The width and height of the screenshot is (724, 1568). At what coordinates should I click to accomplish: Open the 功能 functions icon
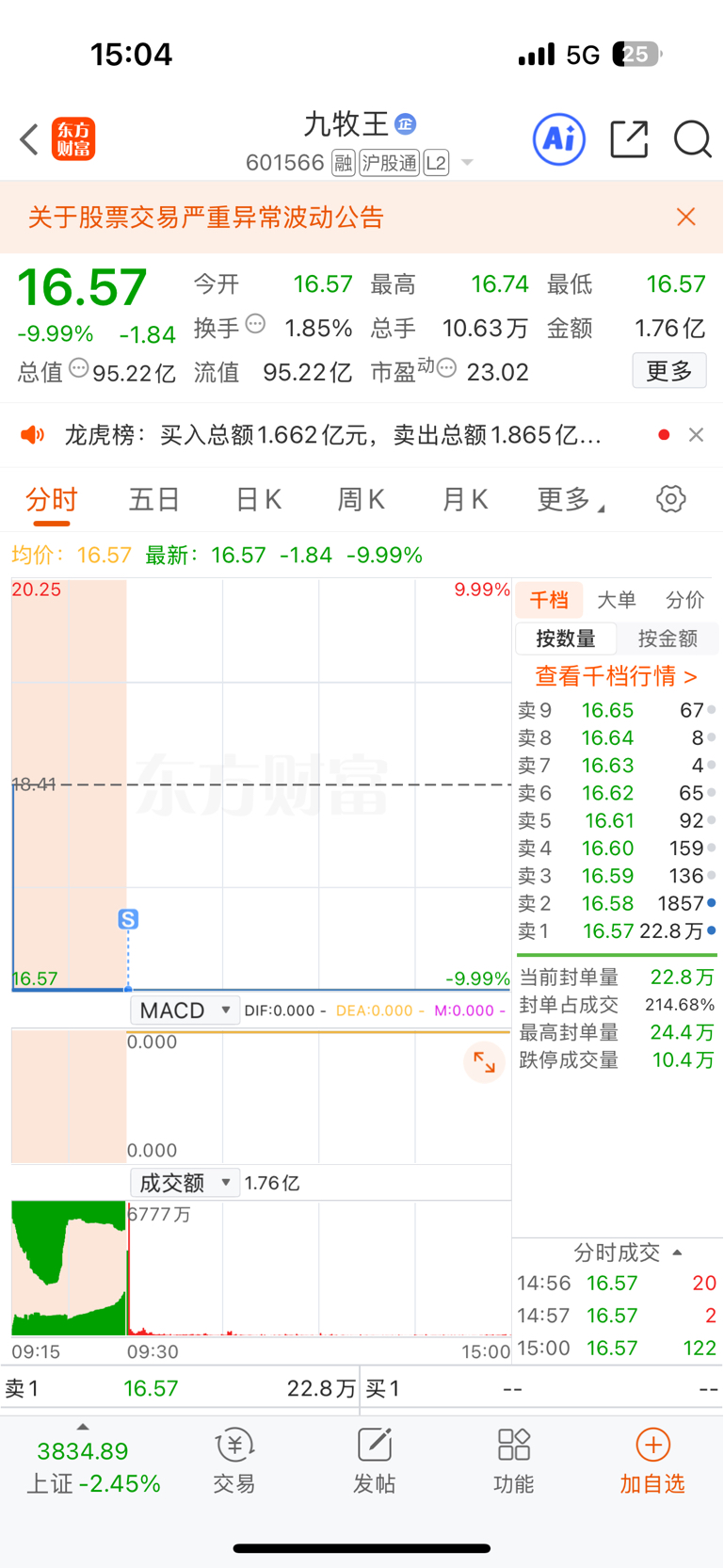(x=514, y=1462)
